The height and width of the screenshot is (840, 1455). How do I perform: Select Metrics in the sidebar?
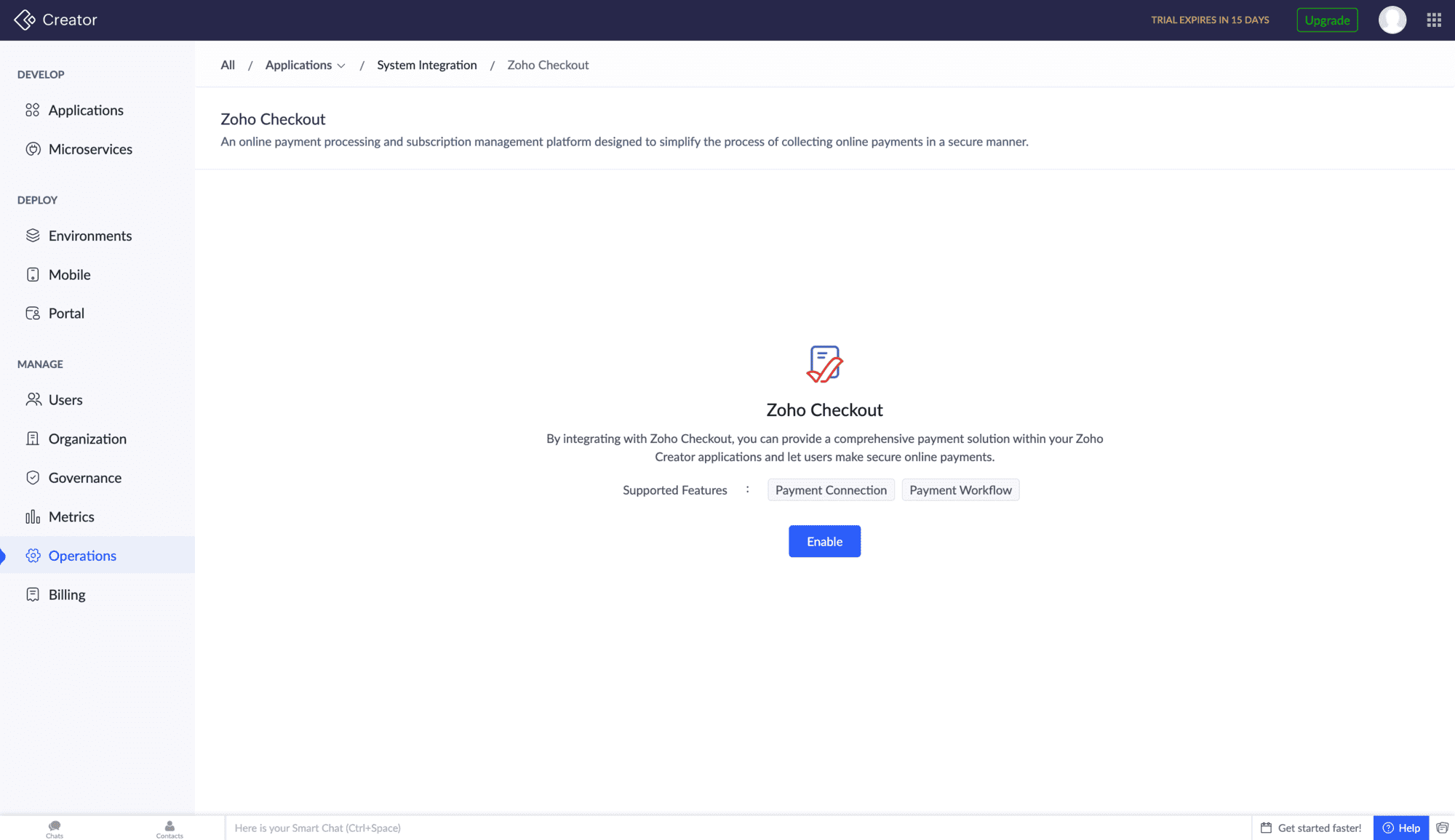click(x=71, y=517)
